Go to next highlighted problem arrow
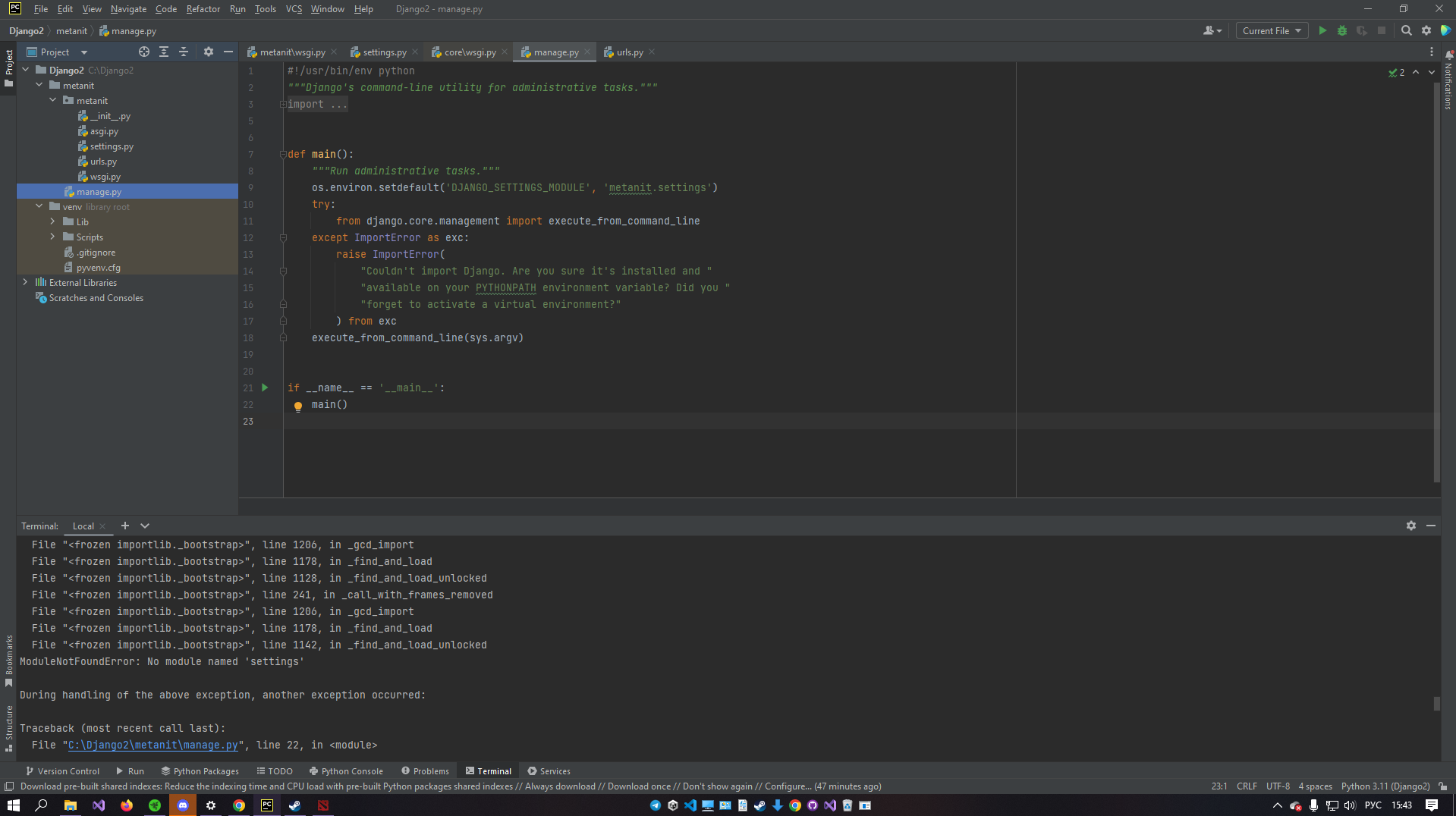The width and height of the screenshot is (1456, 816). (x=1432, y=72)
